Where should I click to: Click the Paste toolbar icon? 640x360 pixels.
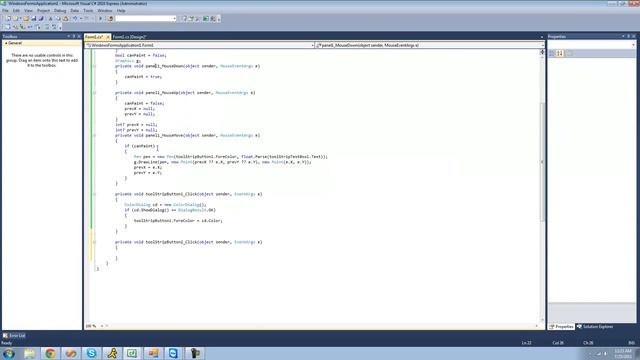click(x=65, y=18)
